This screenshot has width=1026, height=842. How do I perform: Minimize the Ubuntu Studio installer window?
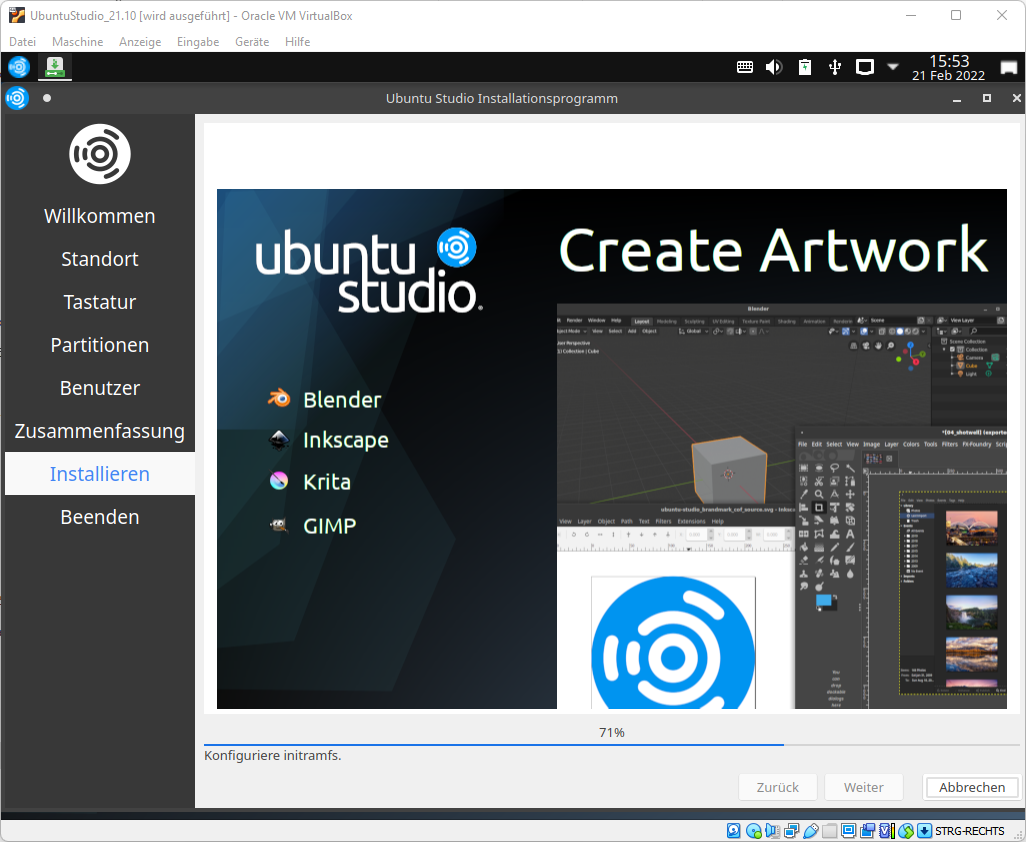957,99
